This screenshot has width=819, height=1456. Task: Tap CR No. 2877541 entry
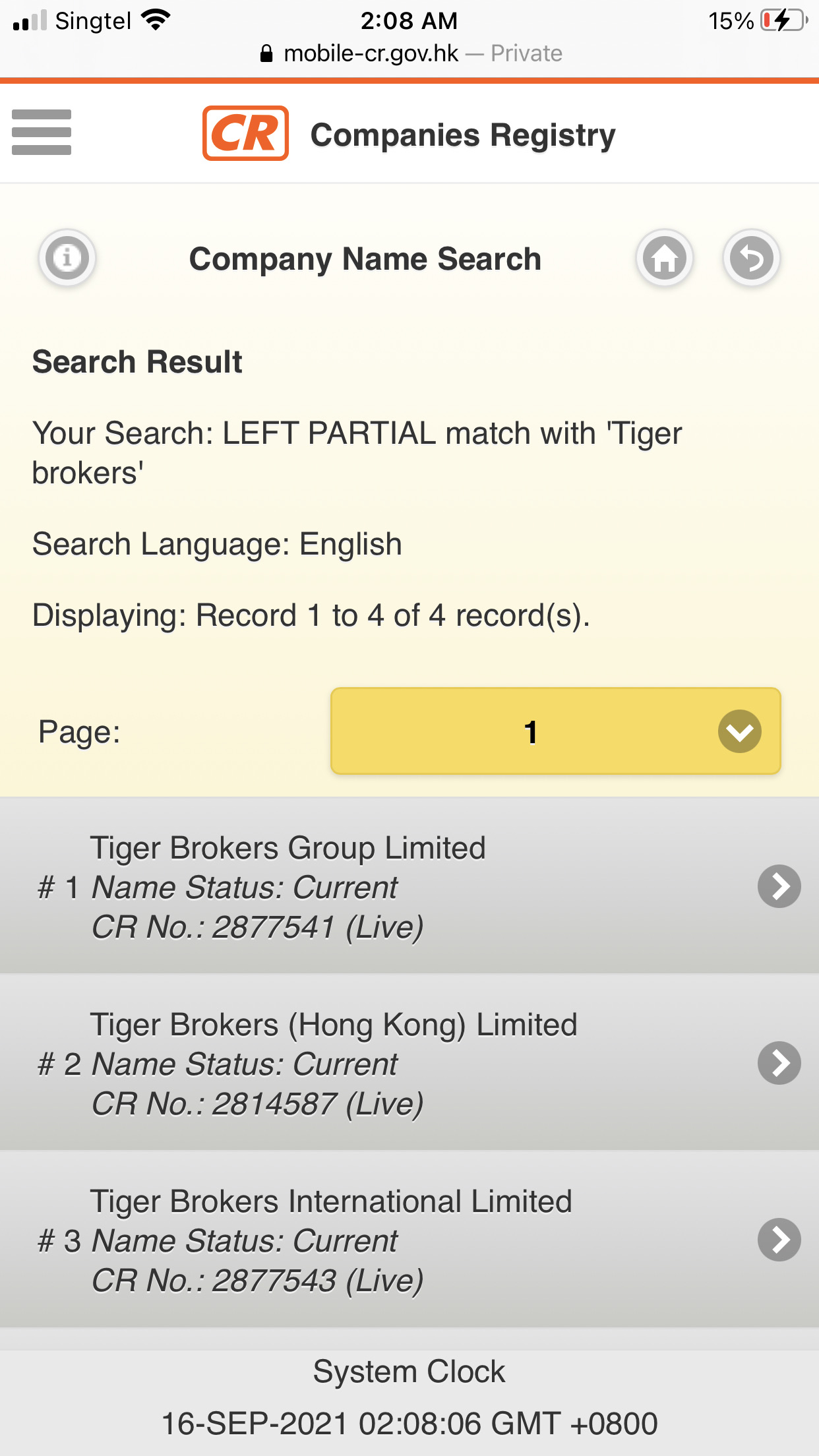pyautogui.click(x=257, y=927)
